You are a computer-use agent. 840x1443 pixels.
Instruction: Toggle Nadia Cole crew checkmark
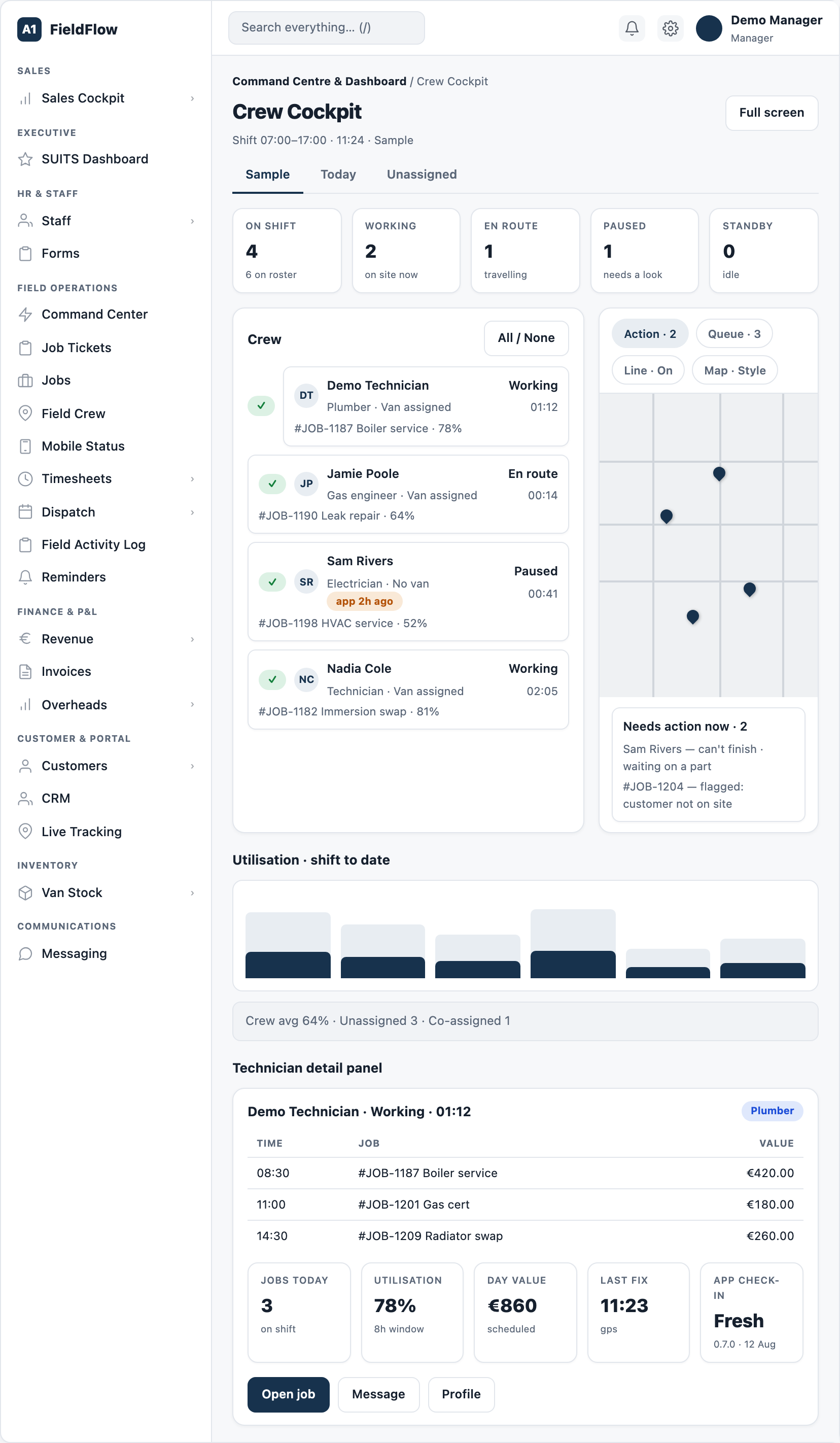(272, 680)
